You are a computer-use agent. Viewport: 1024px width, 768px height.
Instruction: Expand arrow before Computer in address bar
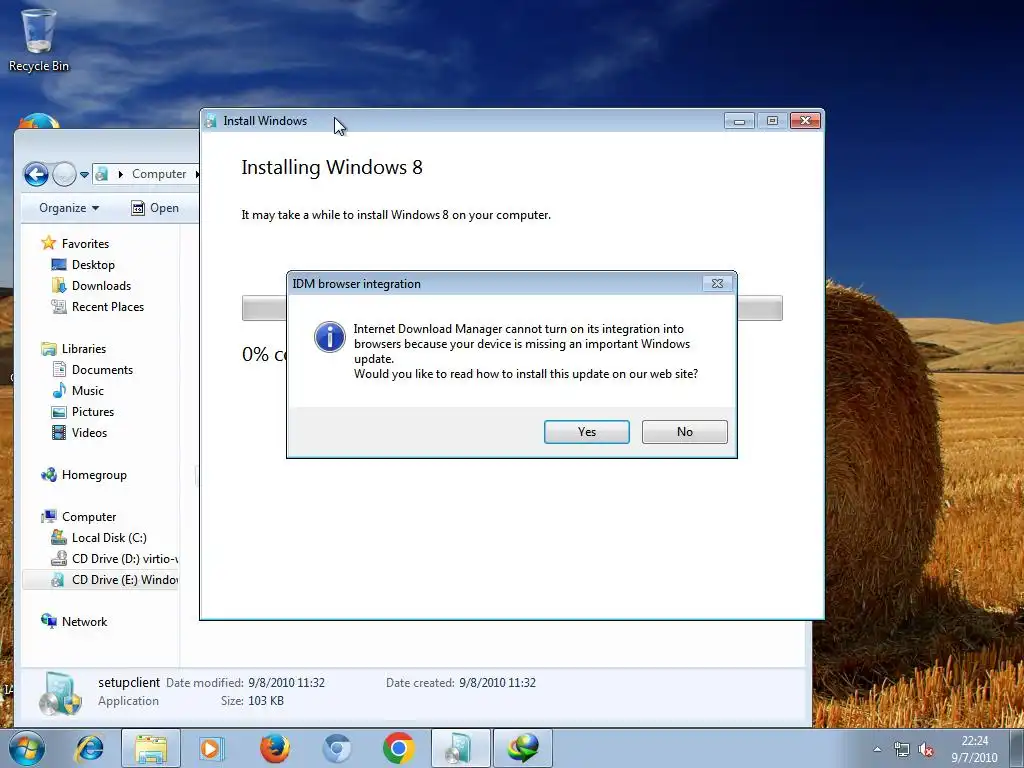[x=120, y=174]
